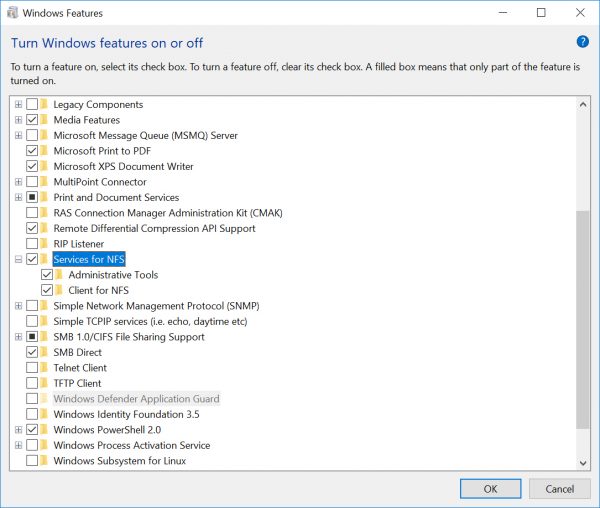
Task: Select Microsoft XPS Document Writer label
Action: tap(123, 166)
